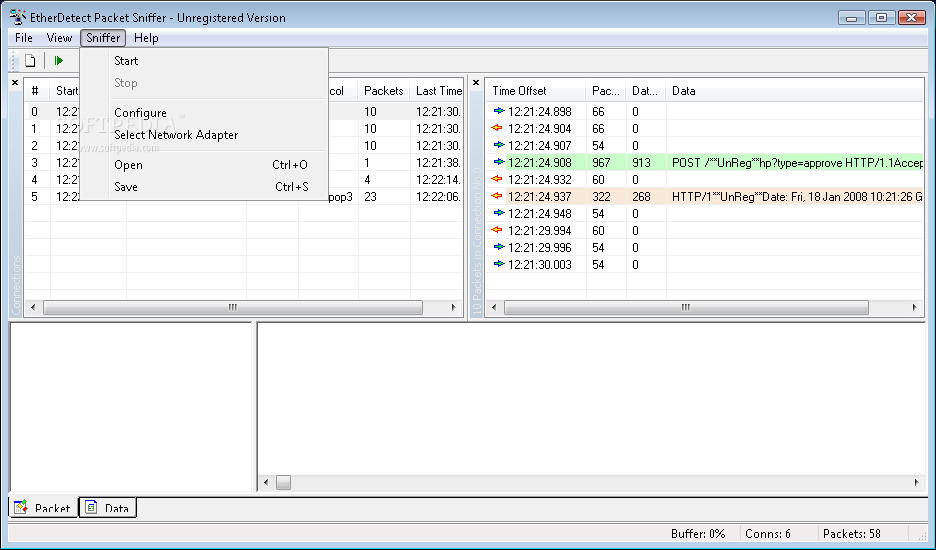The height and width of the screenshot is (550, 936).
Task: Click the Last Time column header
Action: [x=437, y=91]
